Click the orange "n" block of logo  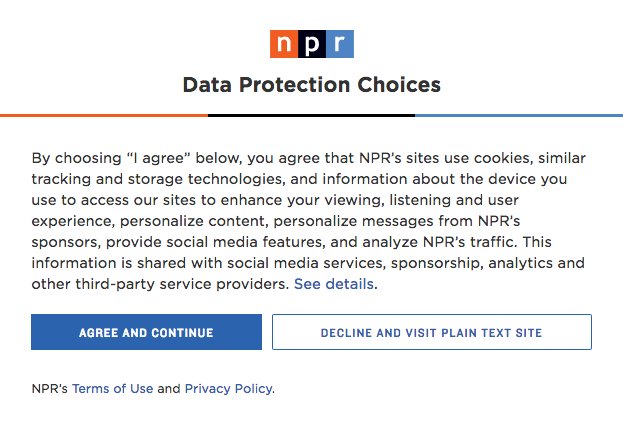tap(284, 44)
